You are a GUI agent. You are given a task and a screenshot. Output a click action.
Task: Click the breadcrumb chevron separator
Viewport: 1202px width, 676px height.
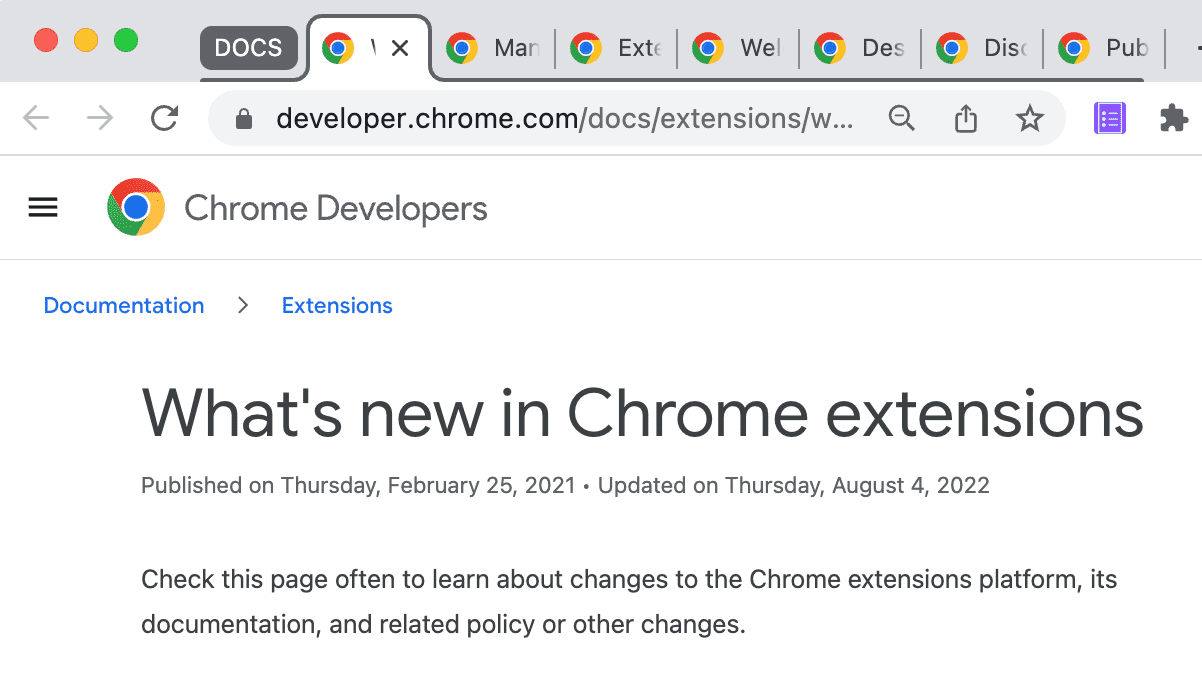click(x=242, y=305)
